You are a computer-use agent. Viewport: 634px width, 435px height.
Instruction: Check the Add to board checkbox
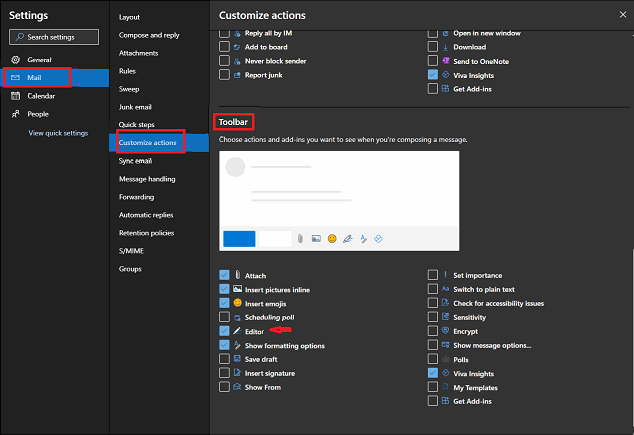coord(224,47)
